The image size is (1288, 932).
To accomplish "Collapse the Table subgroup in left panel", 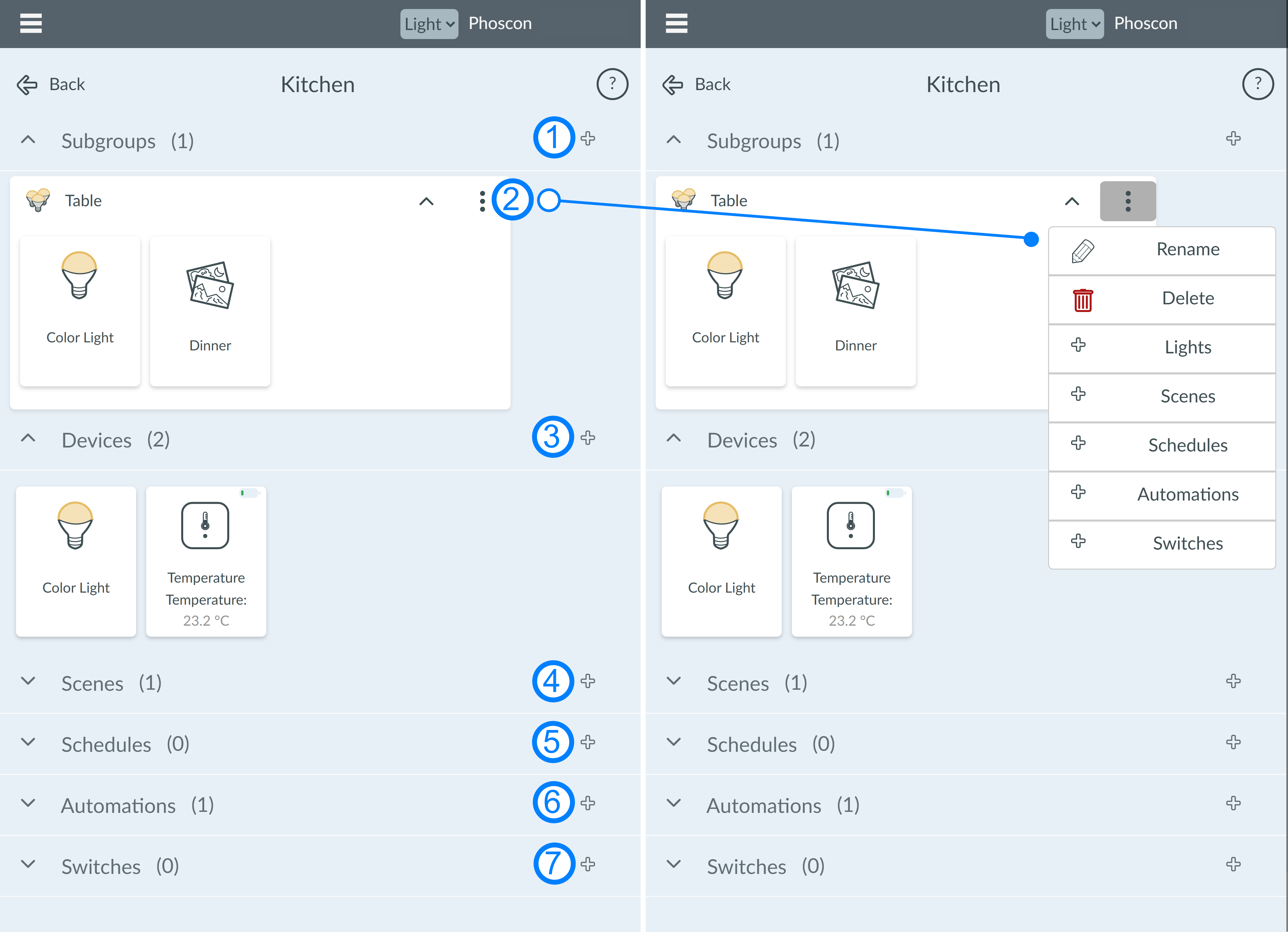I will pos(426,202).
